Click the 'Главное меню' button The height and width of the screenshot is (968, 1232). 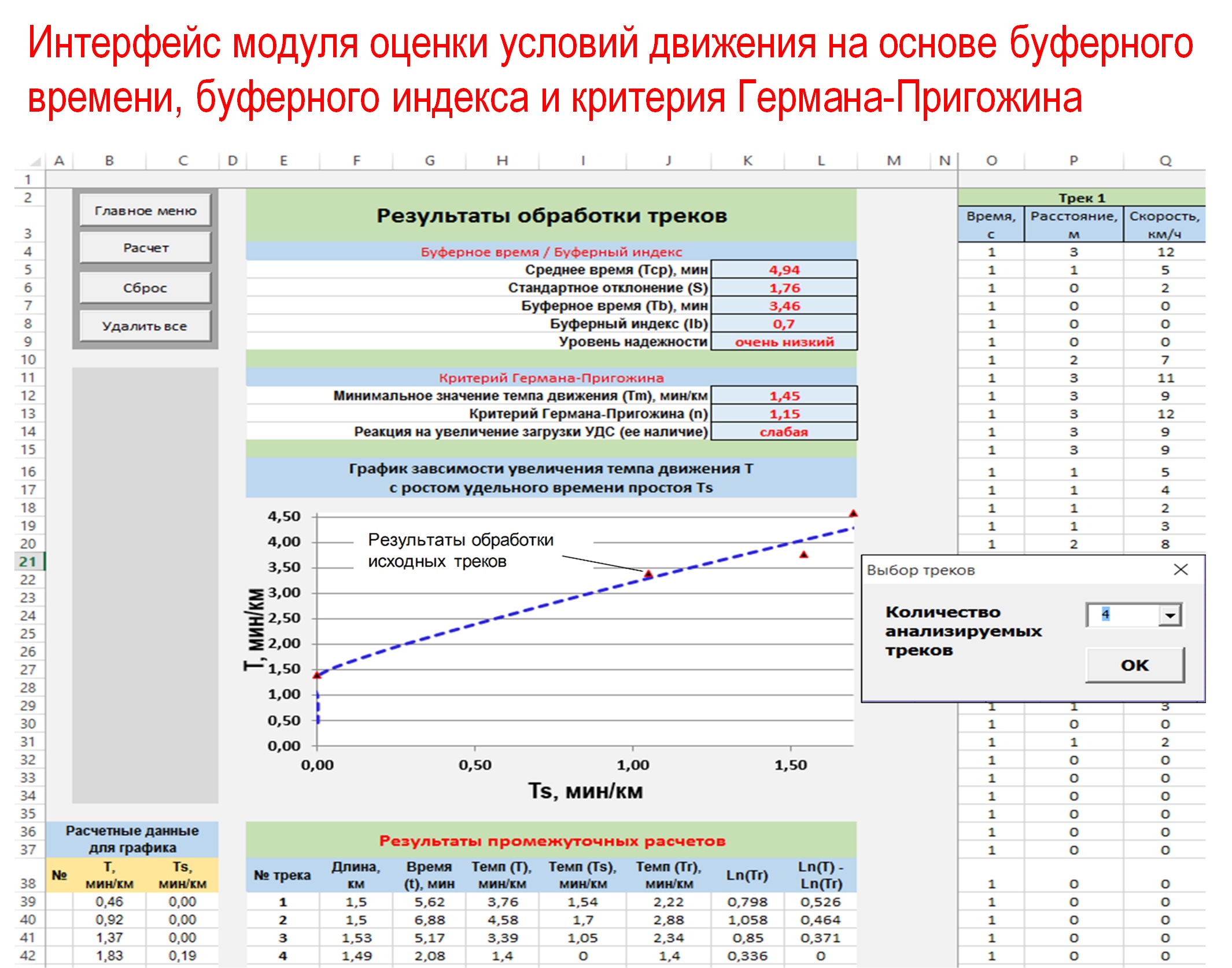click(x=145, y=211)
